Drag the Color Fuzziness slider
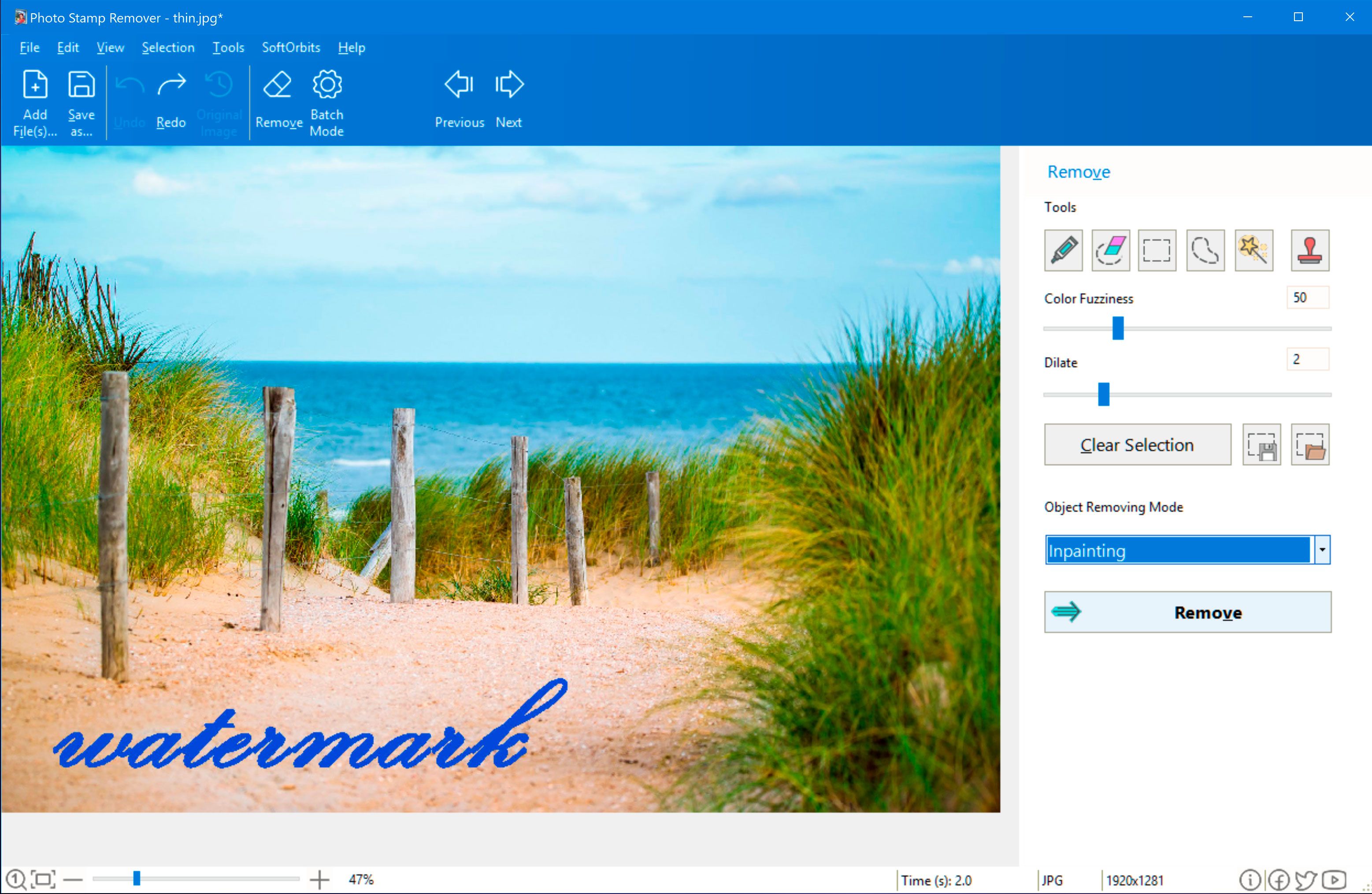1372x894 pixels. point(1117,327)
